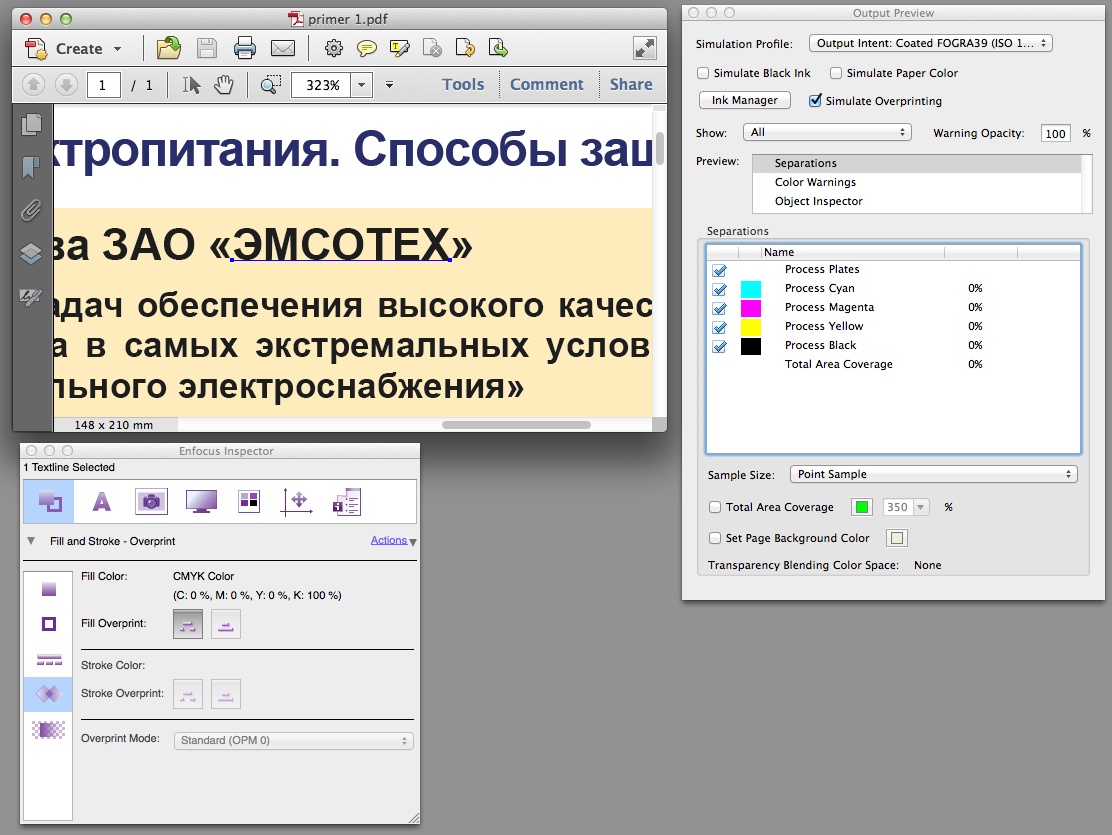1112x835 pixels.
Task: Click page background color swatch
Action: pyautogui.click(x=897, y=538)
